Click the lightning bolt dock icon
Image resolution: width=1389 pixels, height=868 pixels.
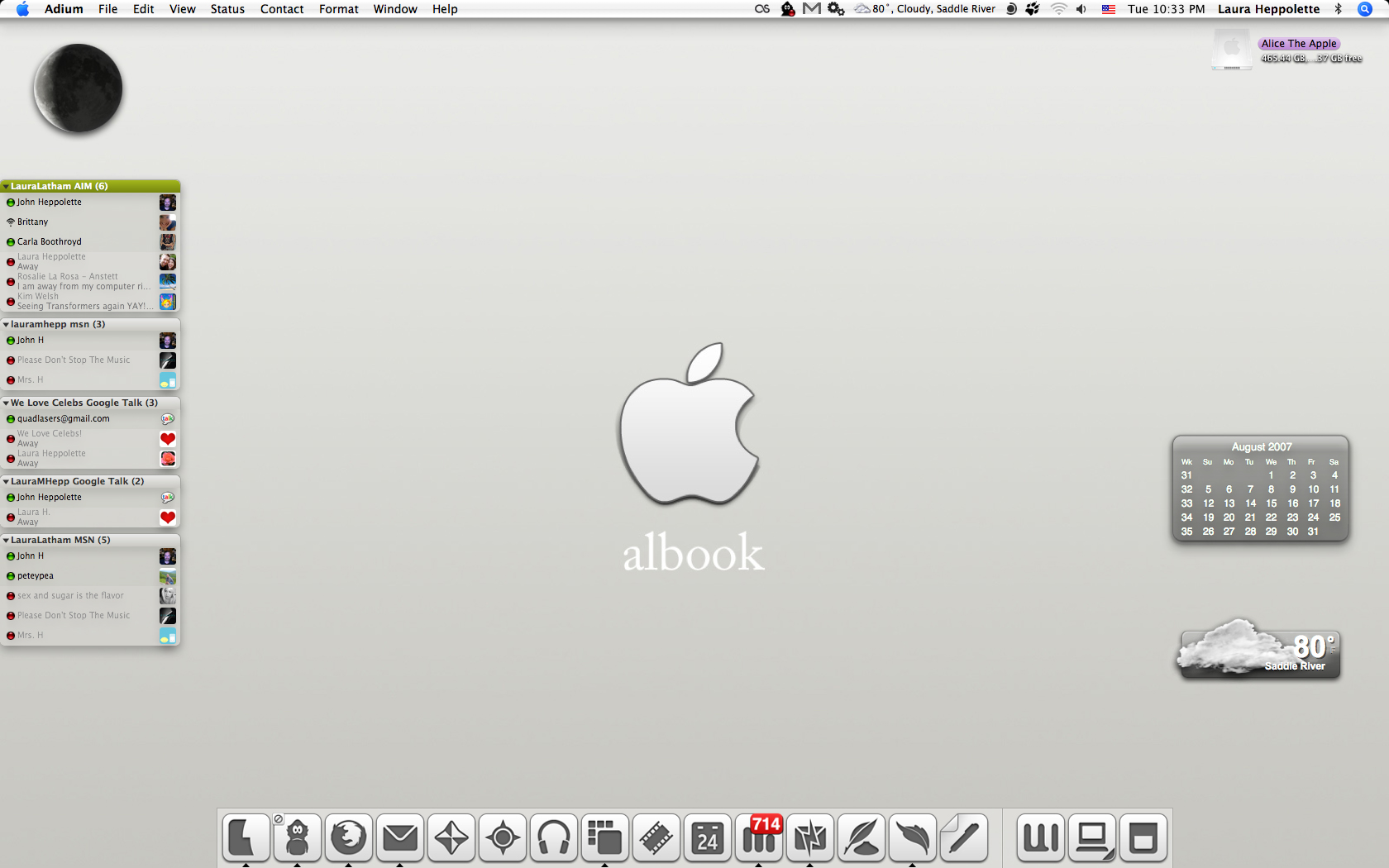coord(810,838)
